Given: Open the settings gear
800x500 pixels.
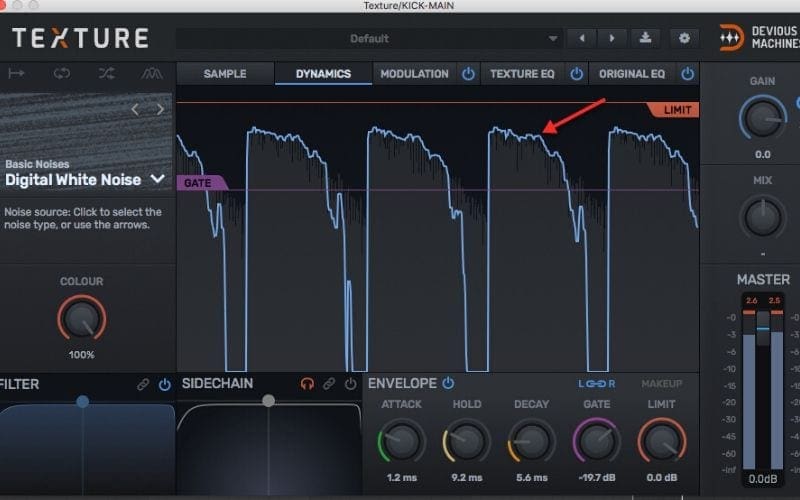Looking at the screenshot, I should (x=684, y=38).
